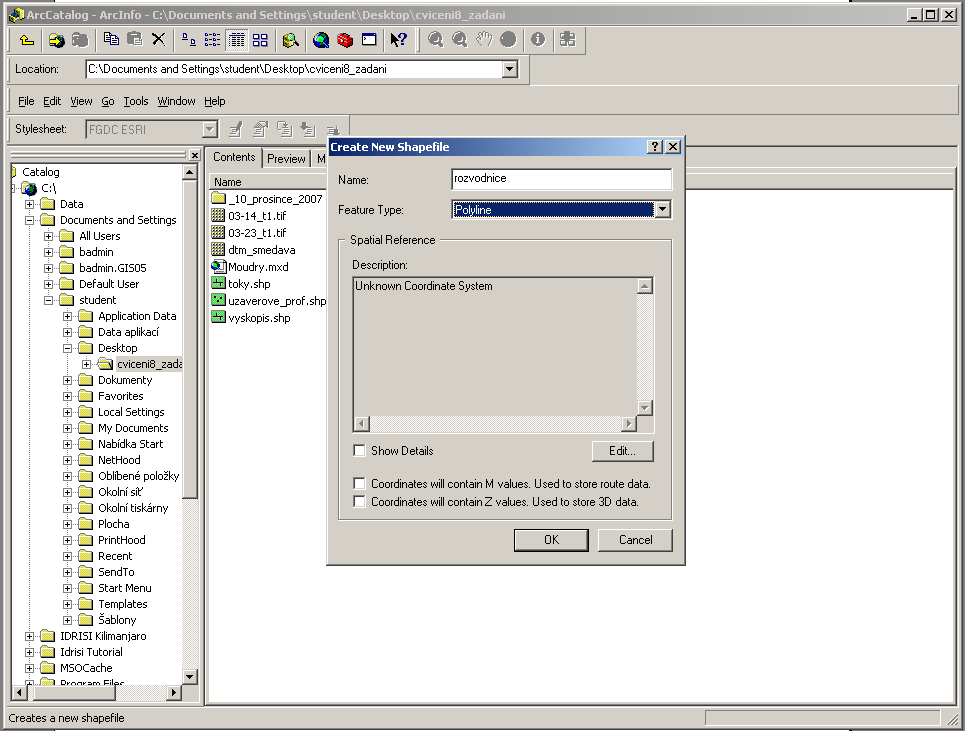Click the Create/Update Metadata icon
The image size is (965, 731).
click(x=284, y=129)
